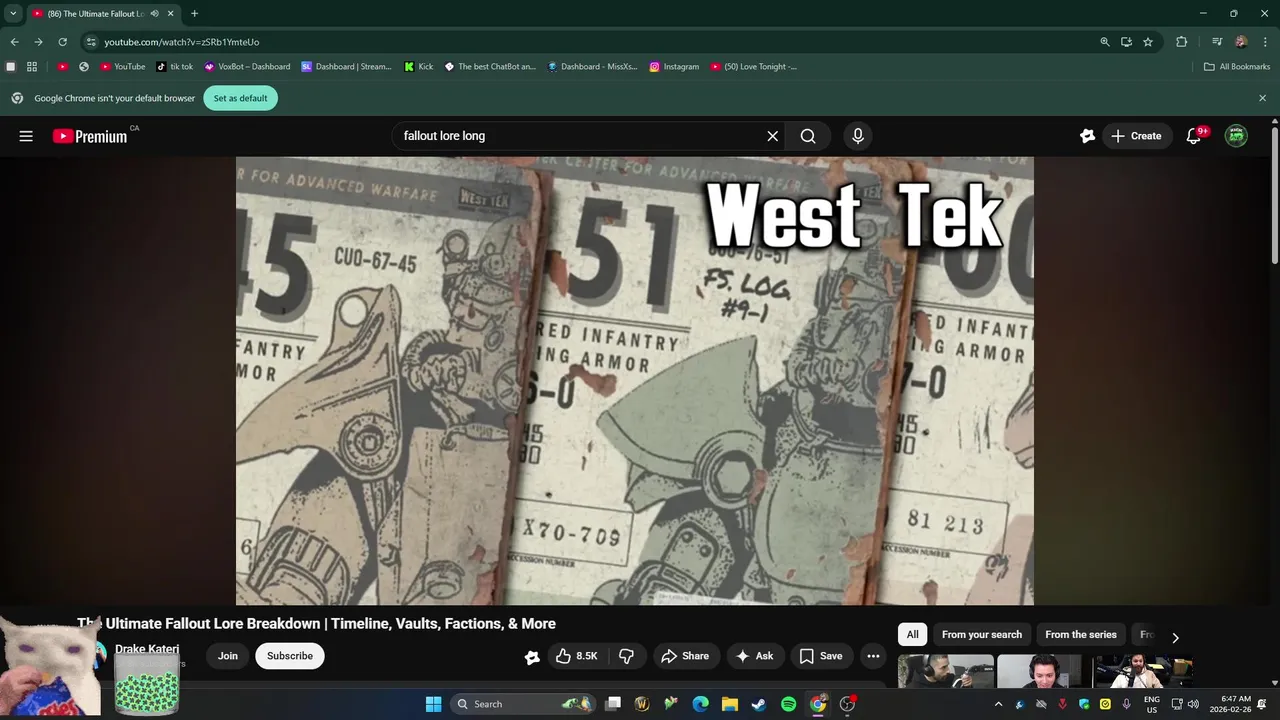Open the All Bookmarks folder
This screenshot has height=720, width=1280.
click(1237, 67)
